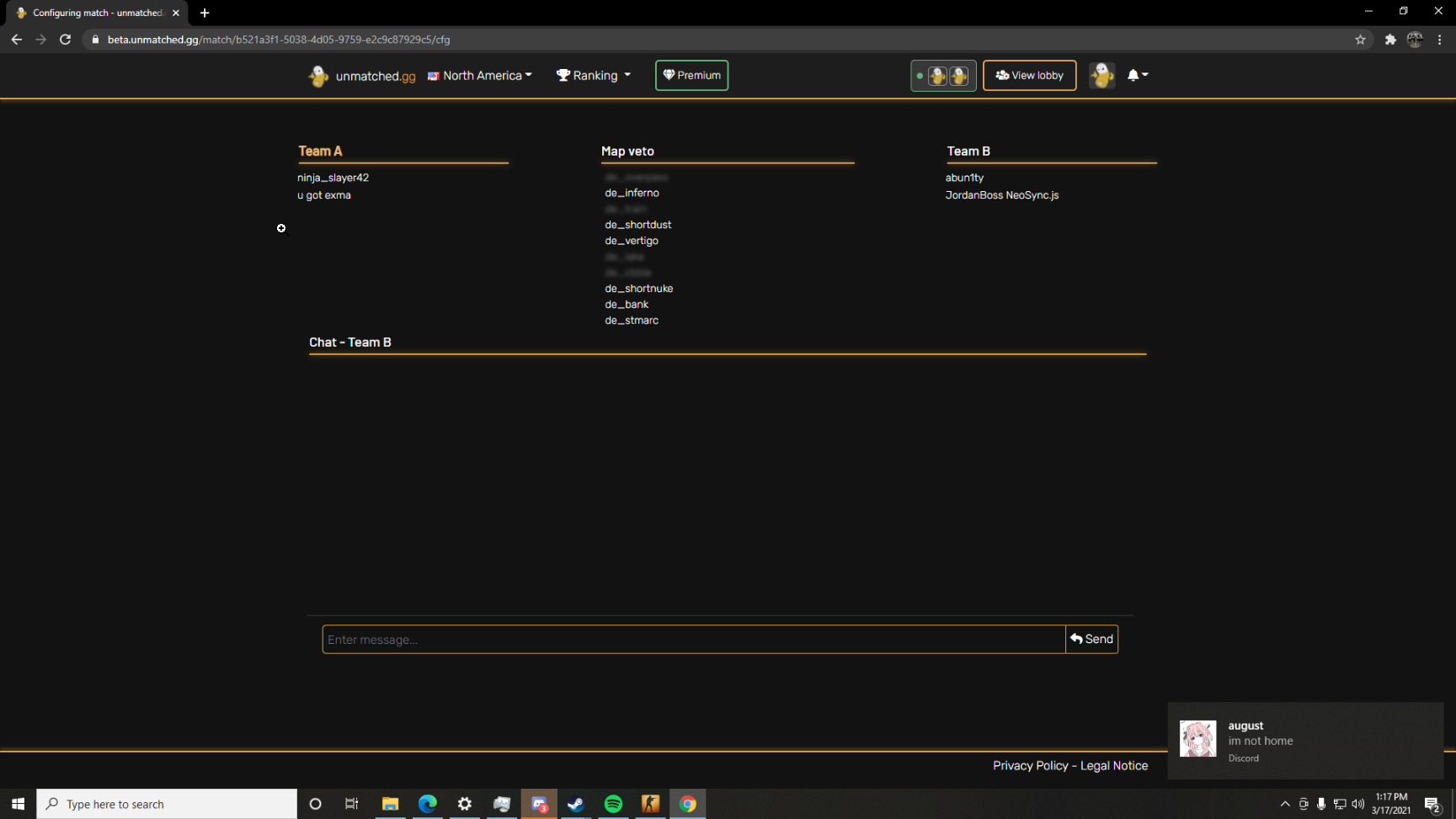This screenshot has width=1456, height=819.
Task: Open Cortana from the taskbar
Action: point(315,804)
